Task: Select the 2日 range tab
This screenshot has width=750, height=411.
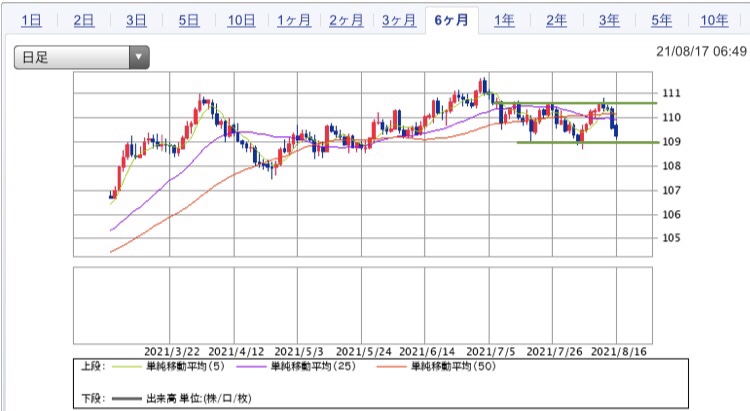Action: pos(84,20)
